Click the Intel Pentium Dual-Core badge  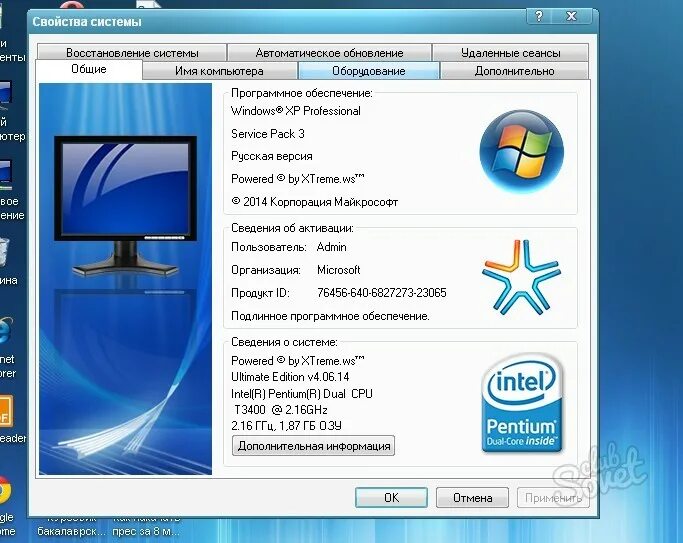pos(522,403)
